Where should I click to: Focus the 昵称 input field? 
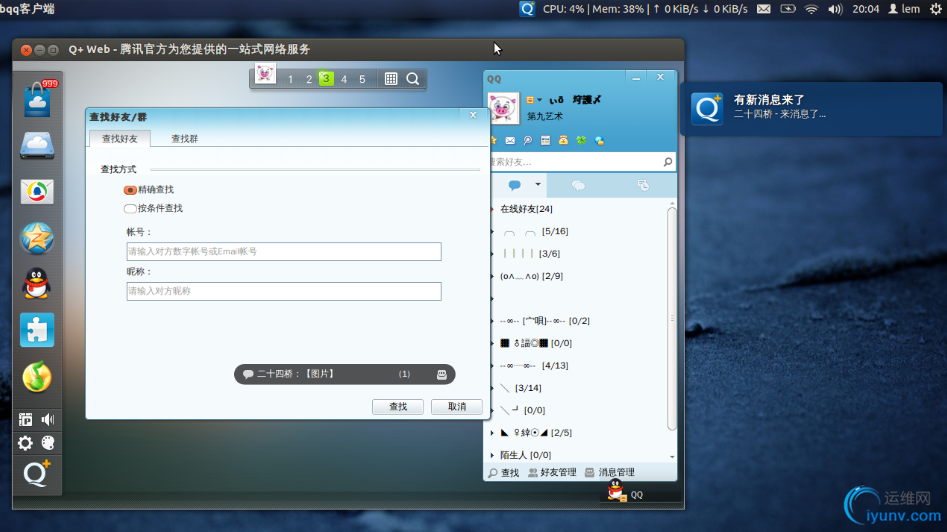point(284,291)
